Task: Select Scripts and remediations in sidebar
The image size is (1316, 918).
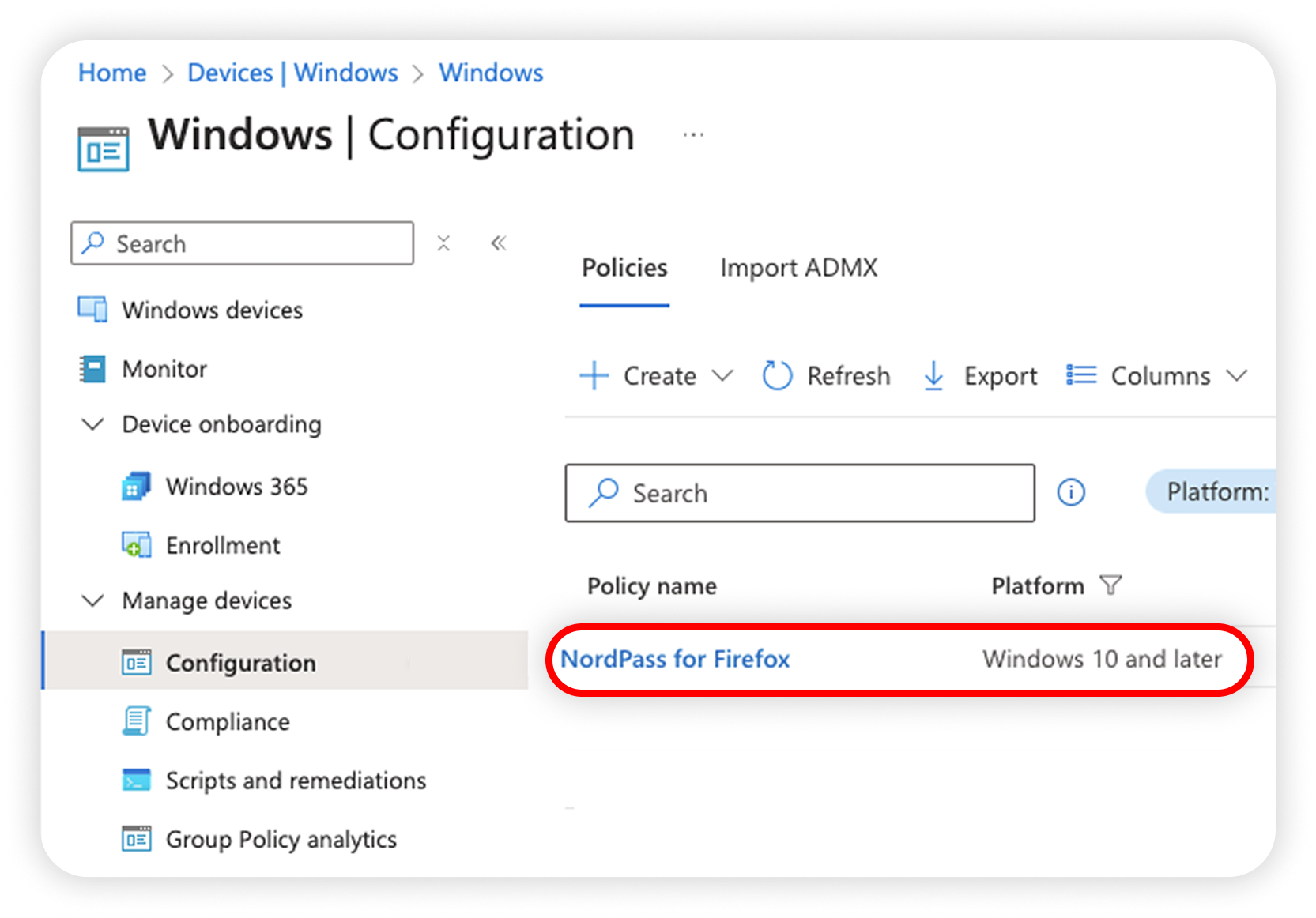Action: pyautogui.click(x=296, y=781)
